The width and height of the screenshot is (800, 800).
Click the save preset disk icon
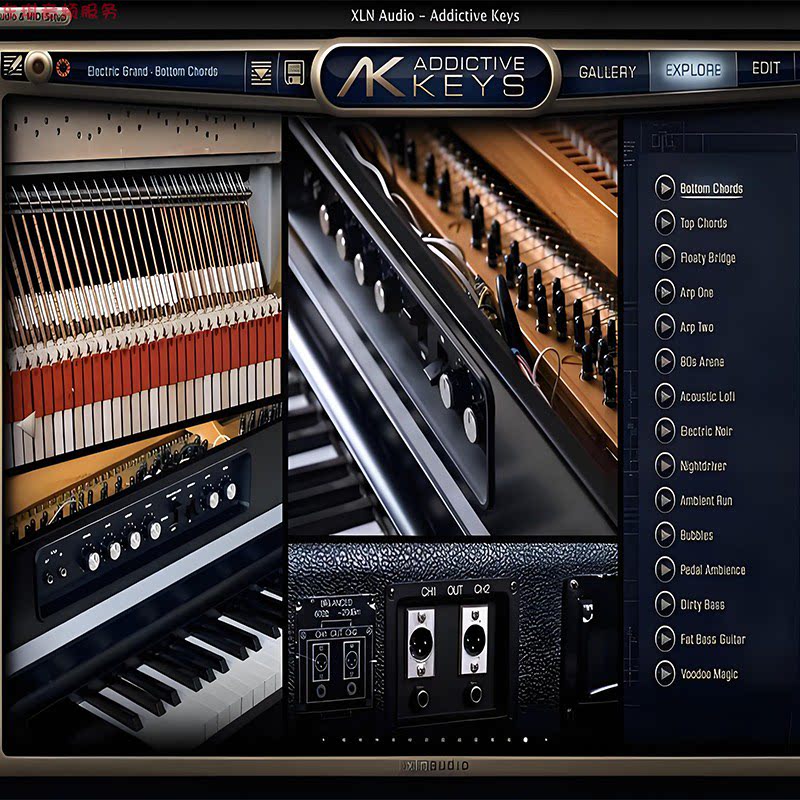(x=294, y=72)
